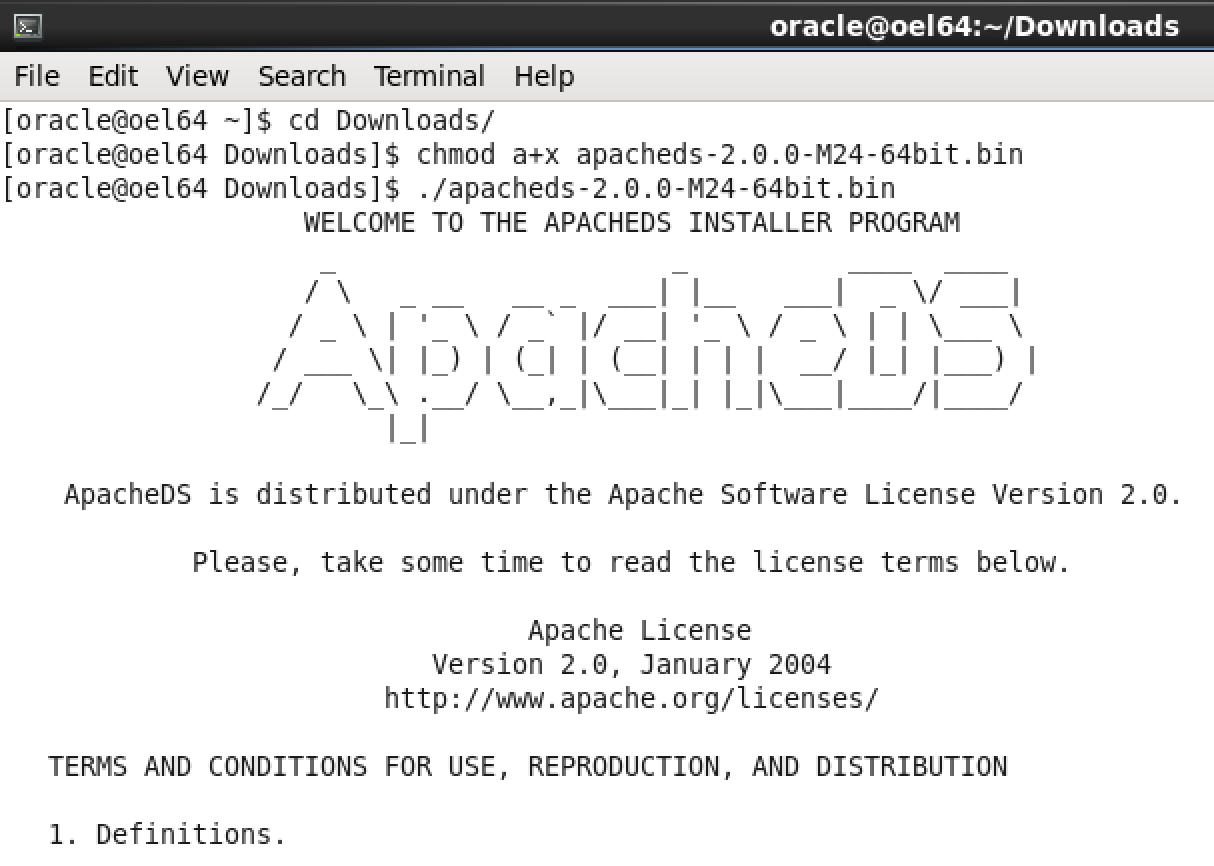Open the Edit menu
The height and width of the screenshot is (866, 1214).
112,76
